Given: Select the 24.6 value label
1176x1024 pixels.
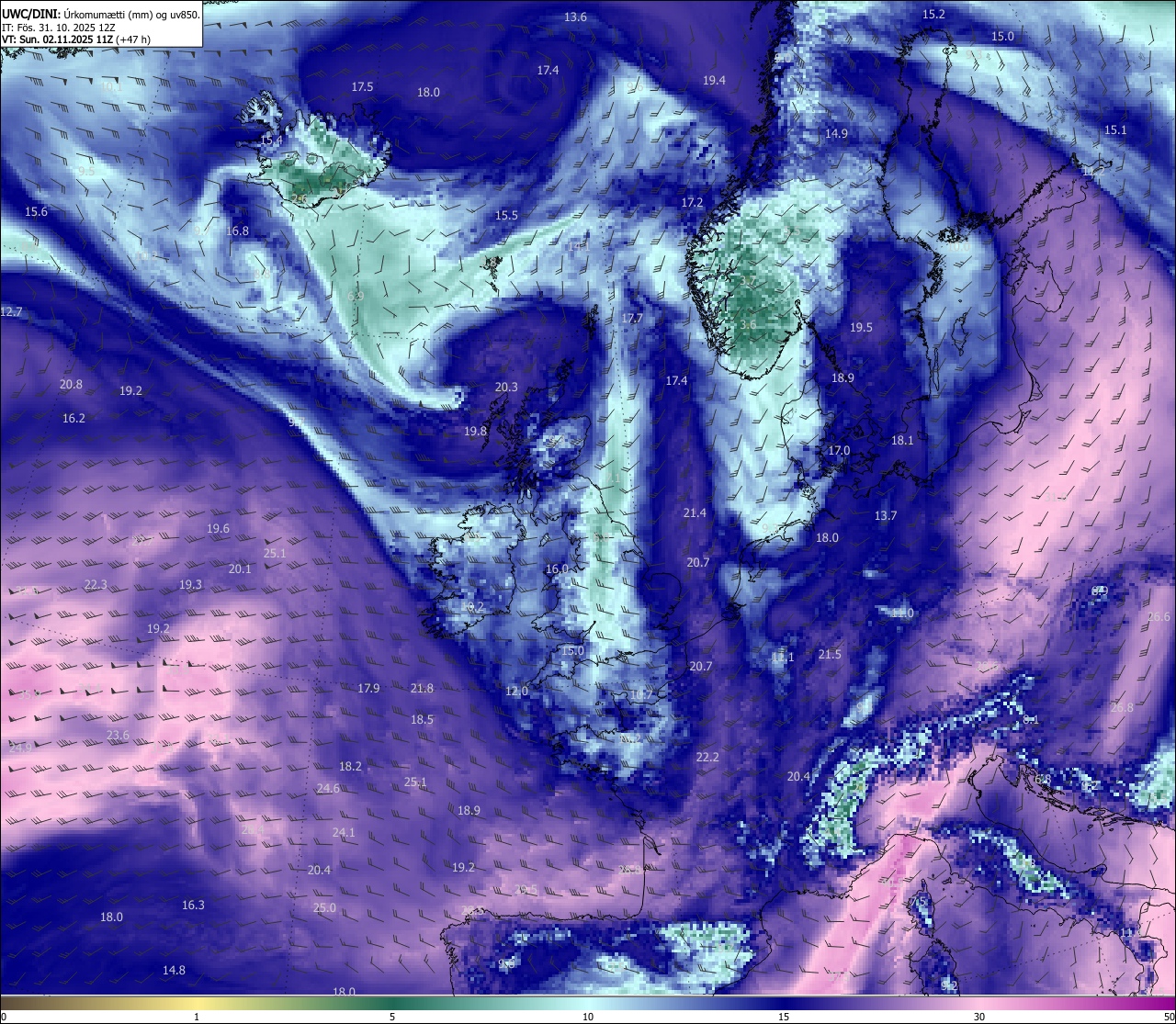Looking at the screenshot, I should 328,789.
